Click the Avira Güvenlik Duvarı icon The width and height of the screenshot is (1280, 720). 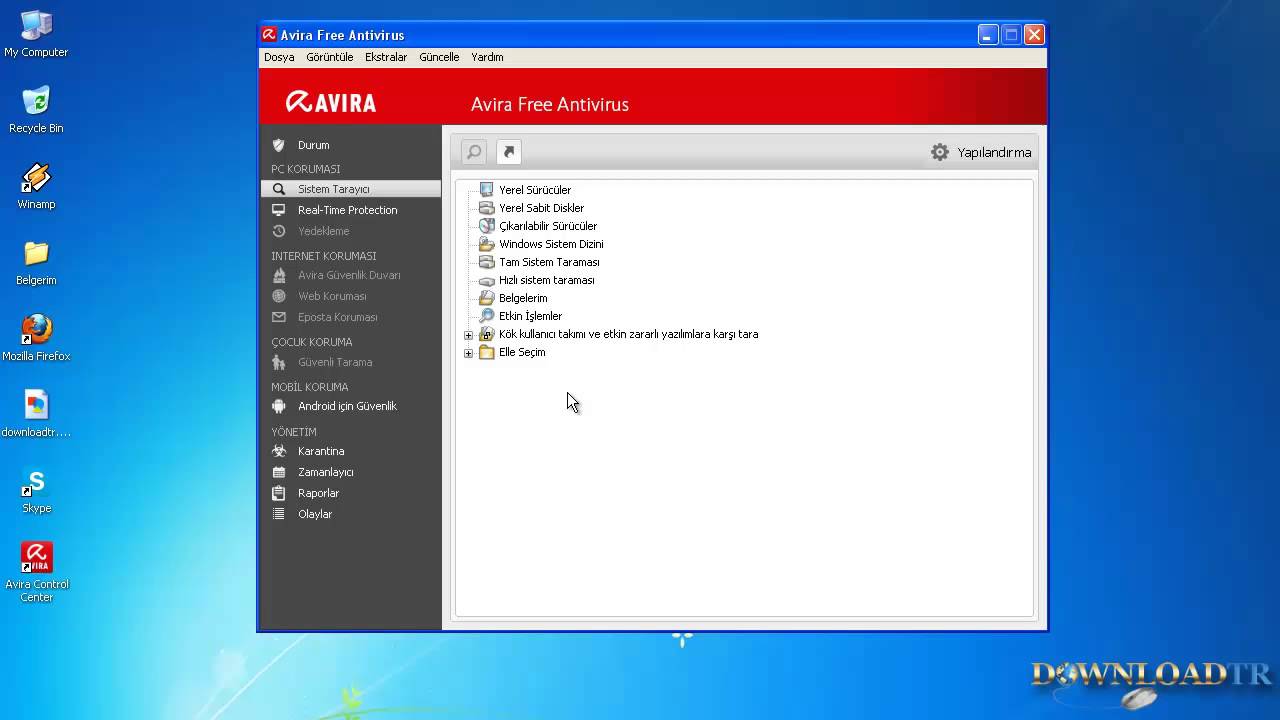point(279,275)
